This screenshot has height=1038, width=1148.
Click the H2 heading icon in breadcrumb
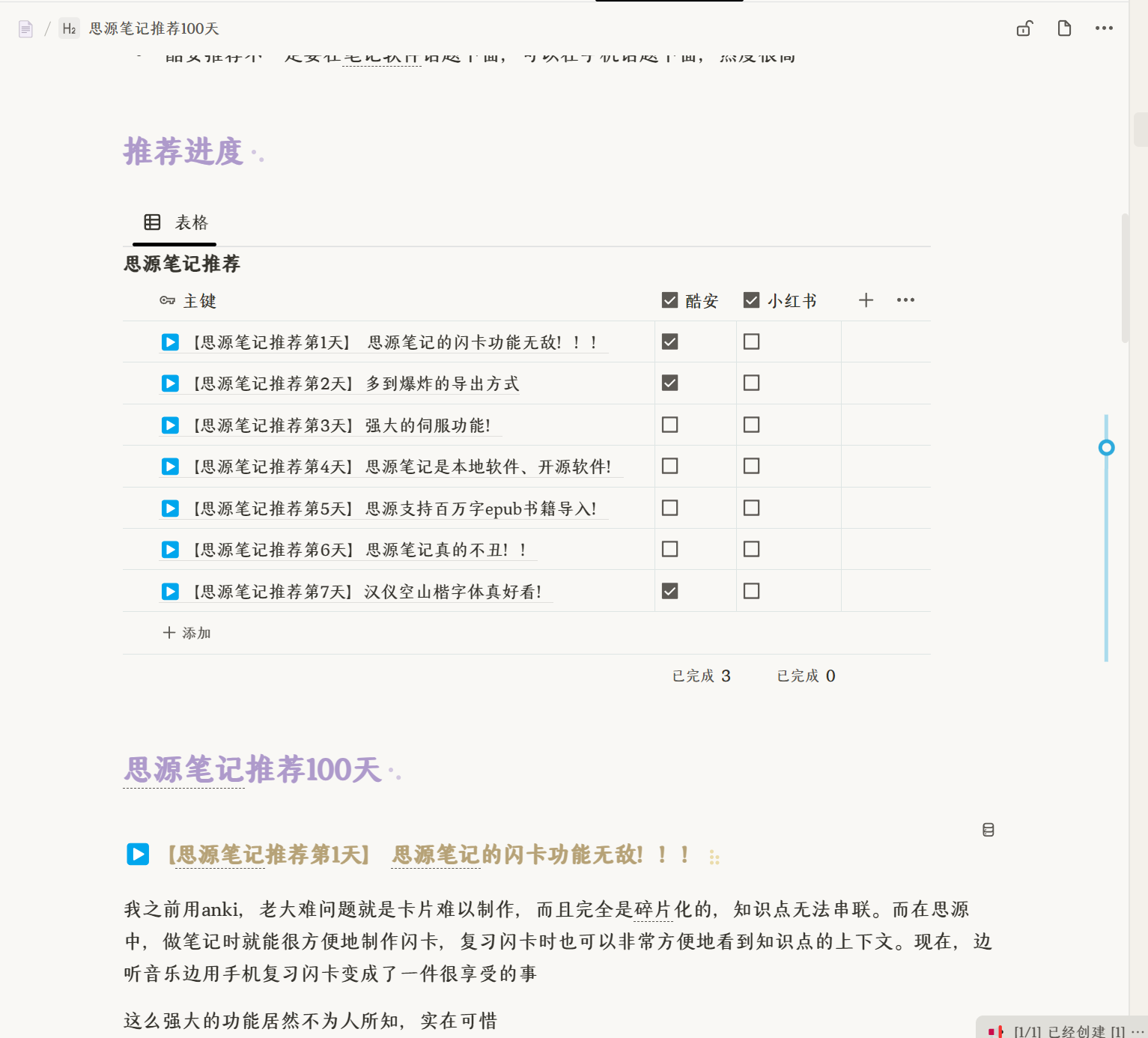pyautogui.click(x=69, y=28)
